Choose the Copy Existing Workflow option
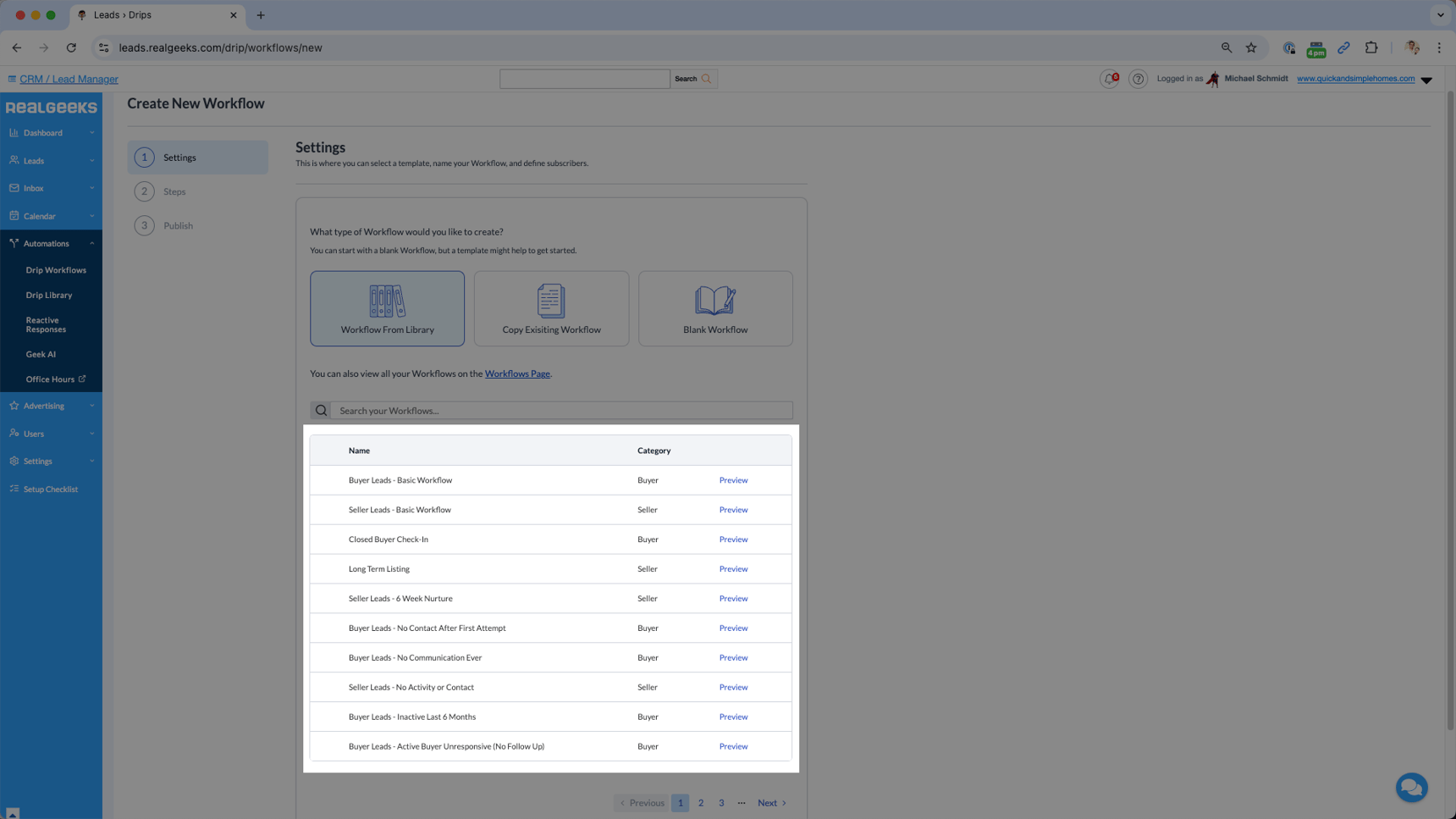Screen dimensions: 1456x819 click(x=551, y=308)
